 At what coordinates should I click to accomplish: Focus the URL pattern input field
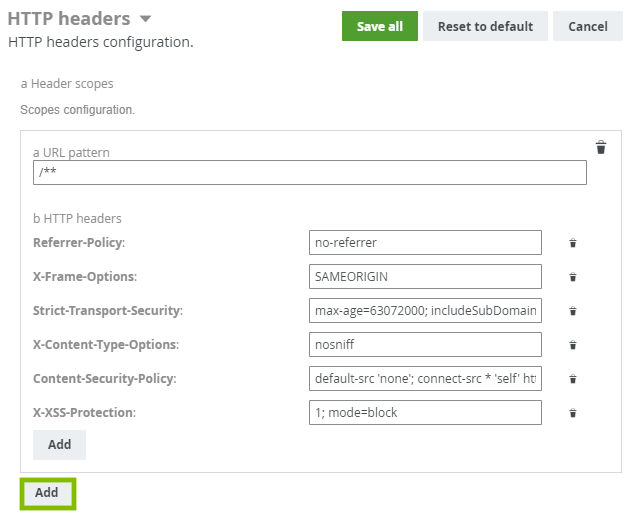309,172
